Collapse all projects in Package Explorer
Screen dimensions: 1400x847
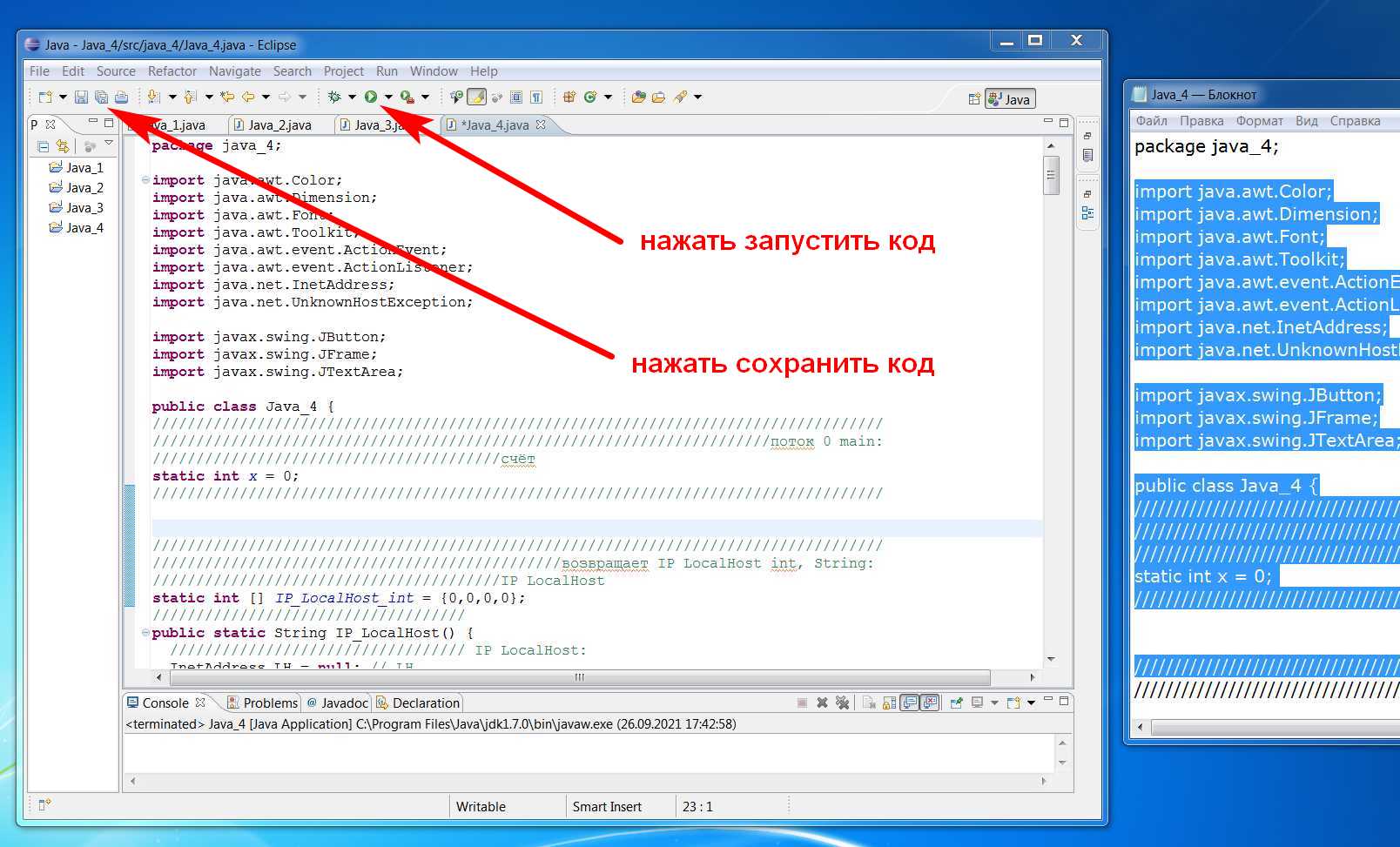[x=43, y=146]
